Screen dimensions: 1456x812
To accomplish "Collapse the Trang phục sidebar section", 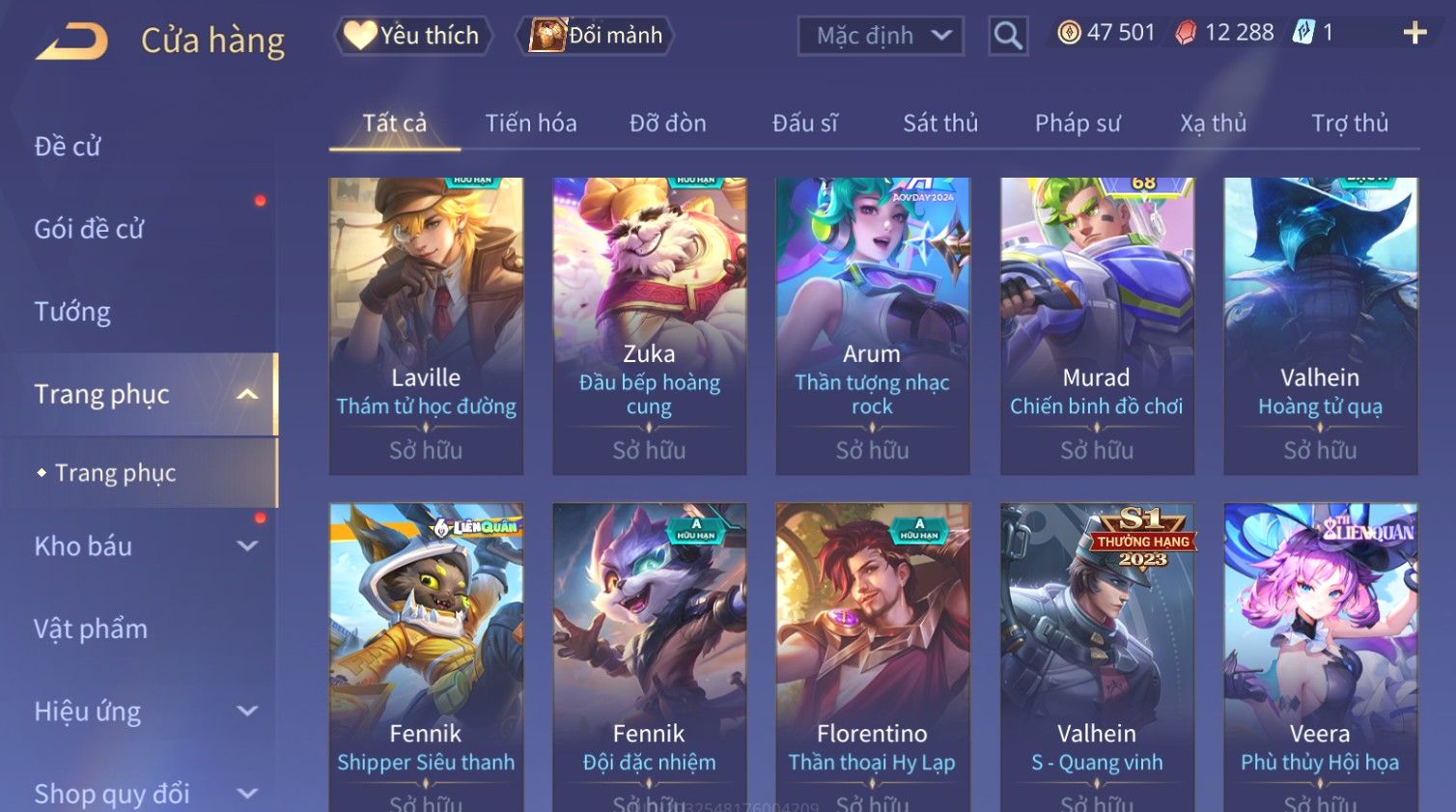I will point(247,394).
